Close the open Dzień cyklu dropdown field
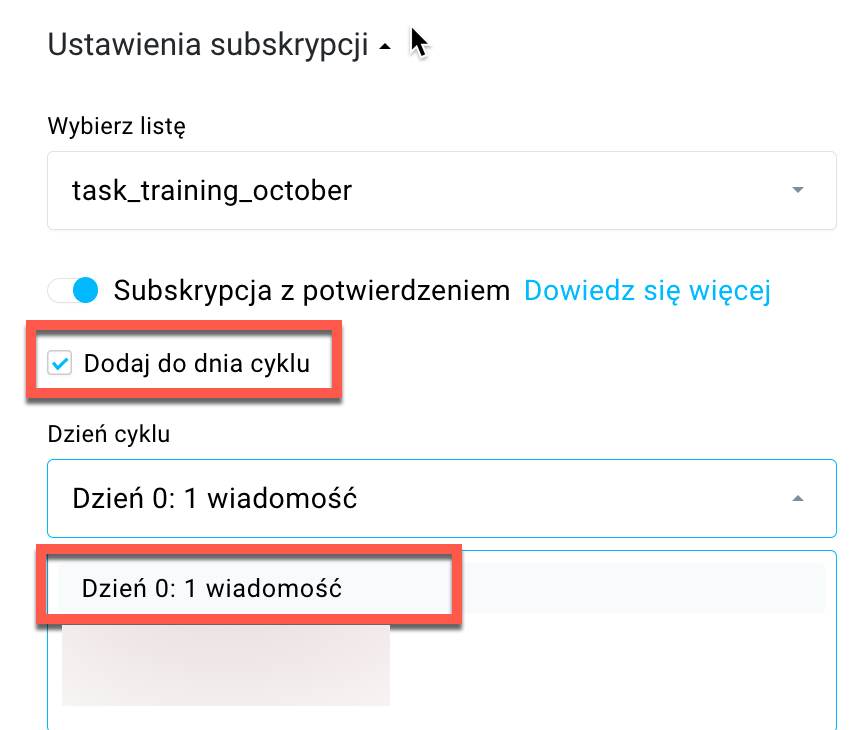The height and width of the screenshot is (730, 852). [441, 498]
